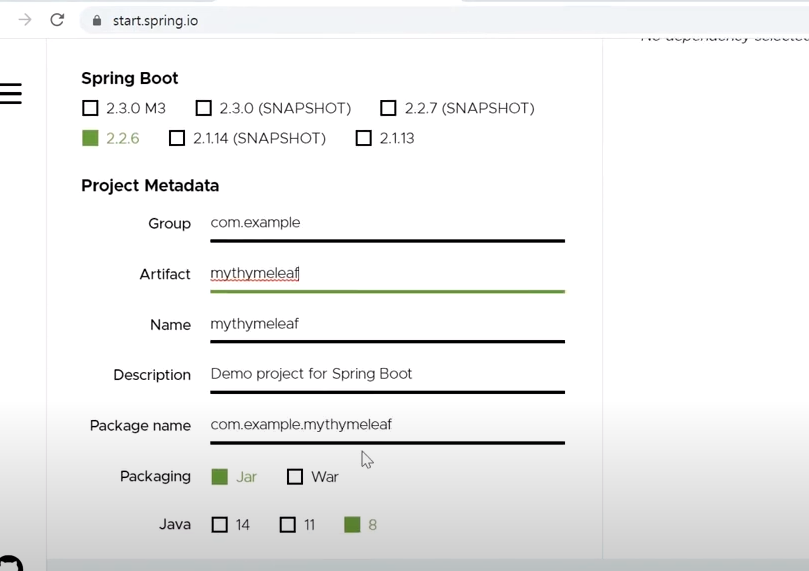Select Spring Boot 2.1.14 (SNAPSHOT)

248,138
